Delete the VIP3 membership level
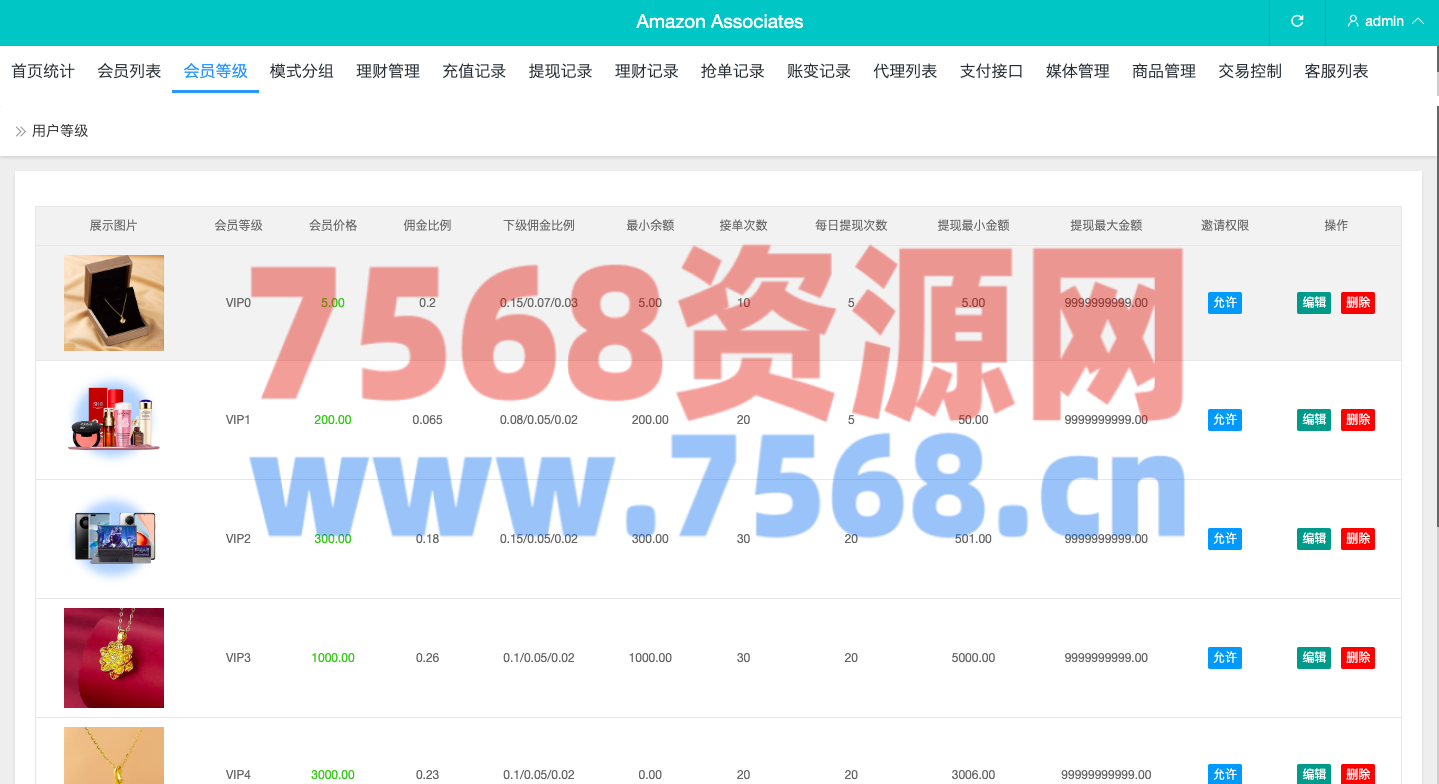1439x784 pixels. pos(1357,658)
